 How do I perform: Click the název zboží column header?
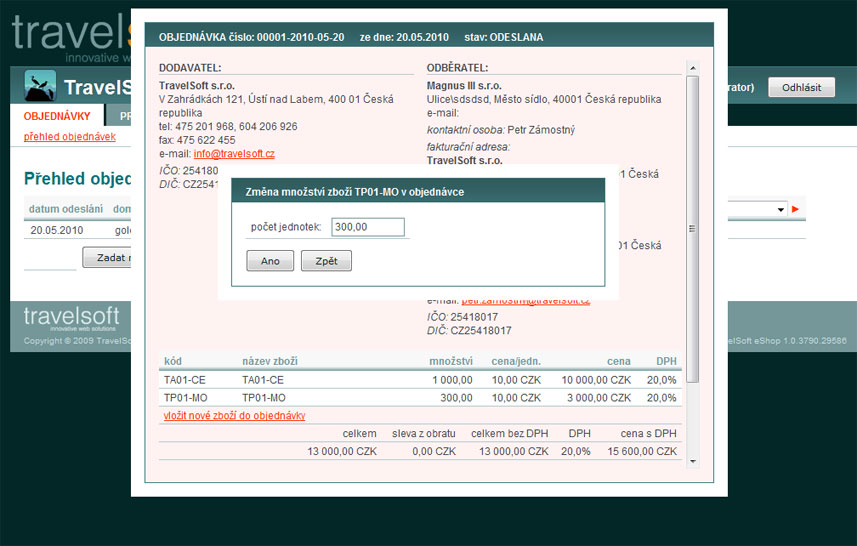270,361
